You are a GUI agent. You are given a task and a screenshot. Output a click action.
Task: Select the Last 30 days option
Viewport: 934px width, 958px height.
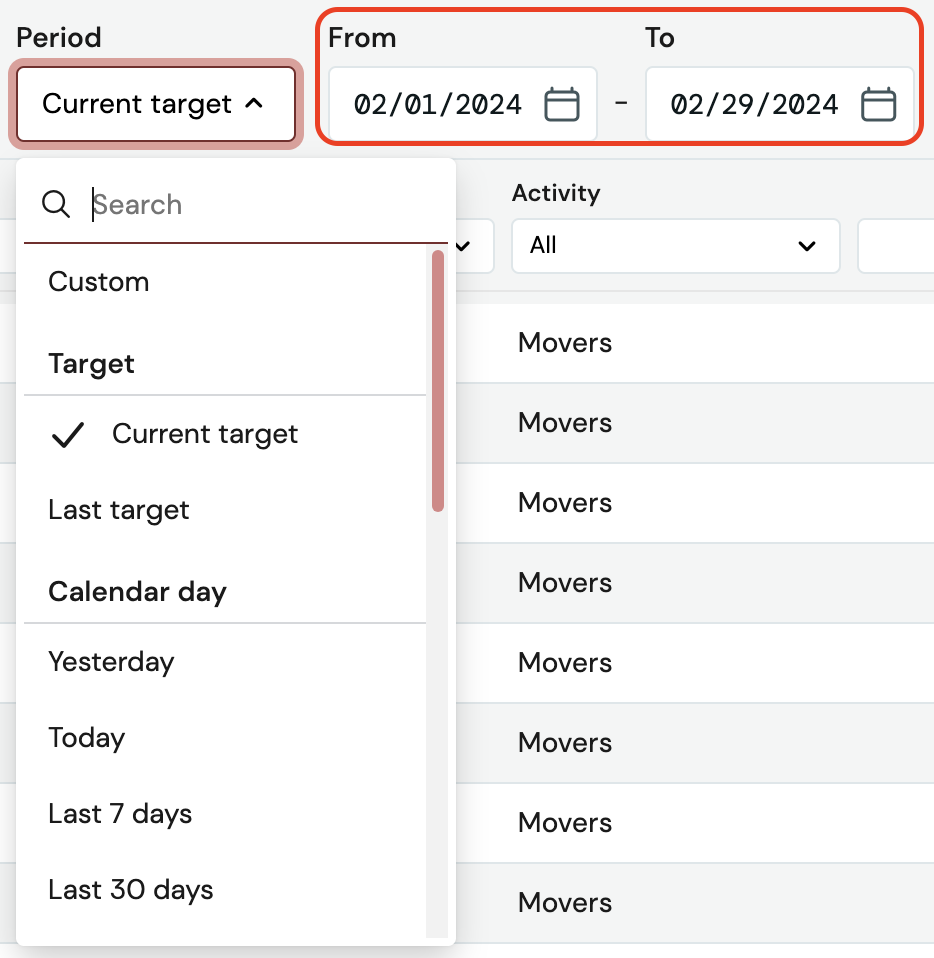point(131,890)
